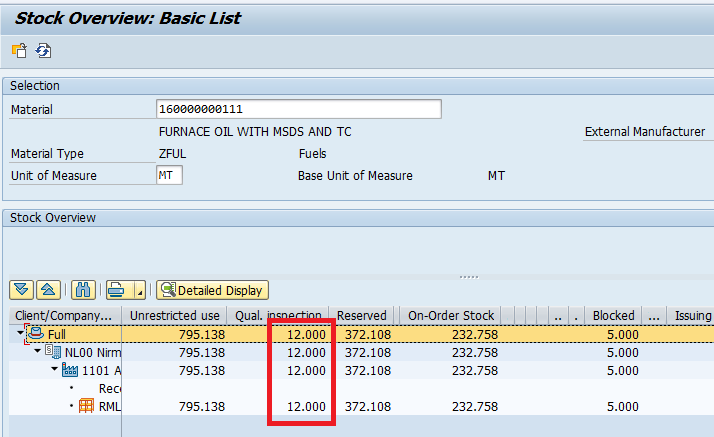Click the Reserved column header
Image resolution: width=714 pixels, height=437 pixels.
coord(361,315)
